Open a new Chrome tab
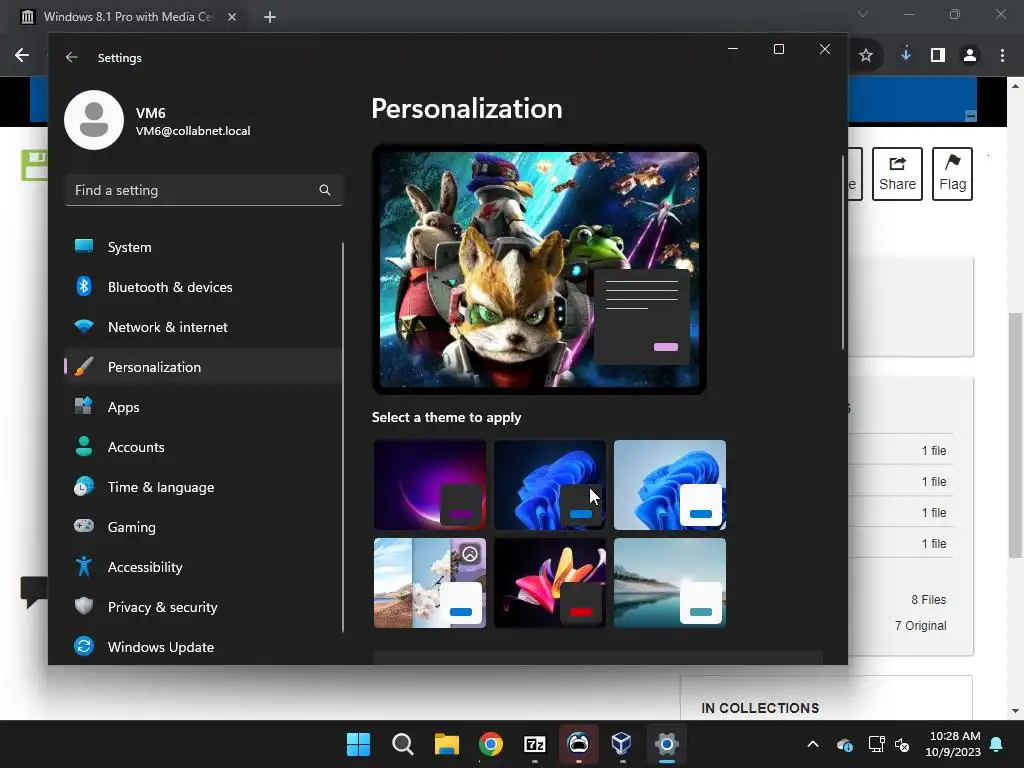This screenshot has height=768, width=1024. pos(270,17)
